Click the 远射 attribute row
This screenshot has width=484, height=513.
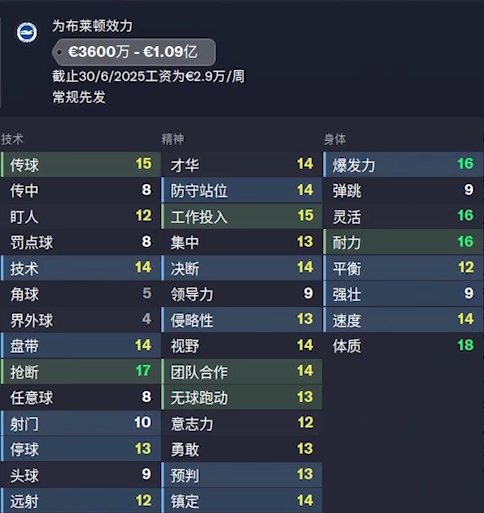(x=81, y=501)
